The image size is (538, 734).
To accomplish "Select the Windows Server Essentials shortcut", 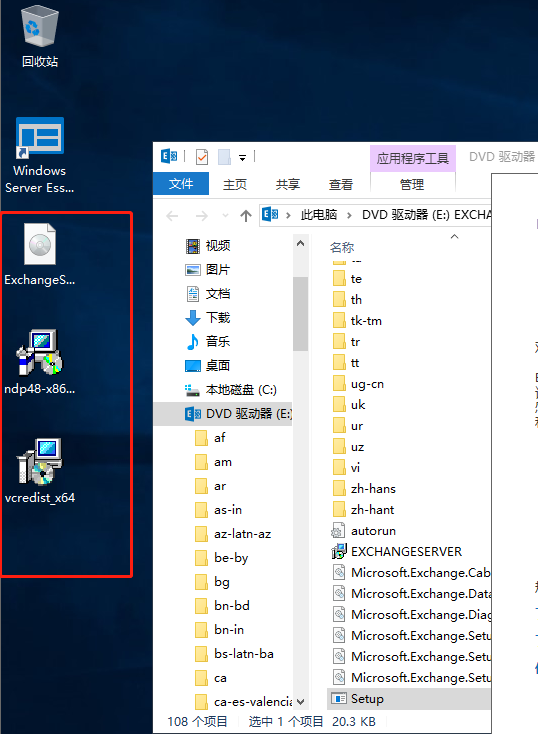I will 40,155.
